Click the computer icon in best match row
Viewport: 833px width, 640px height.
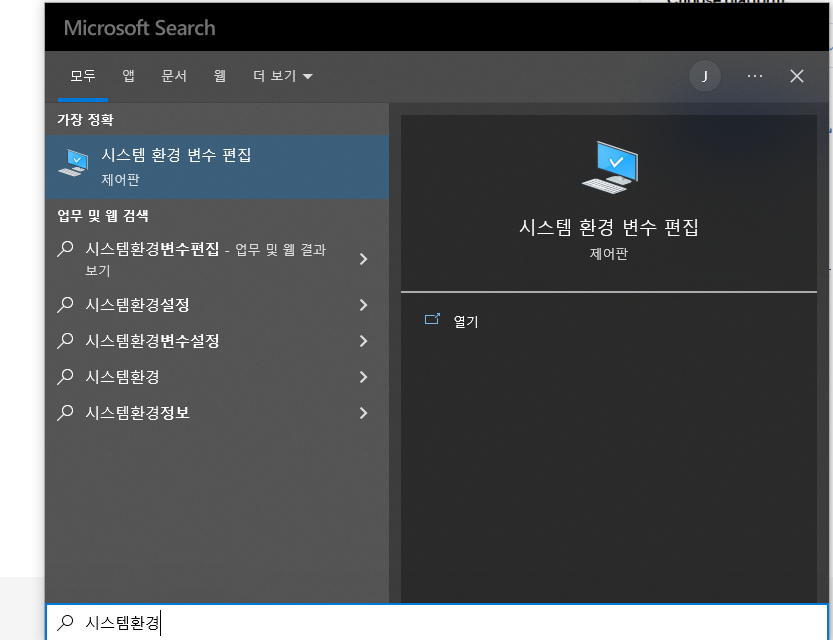point(73,163)
